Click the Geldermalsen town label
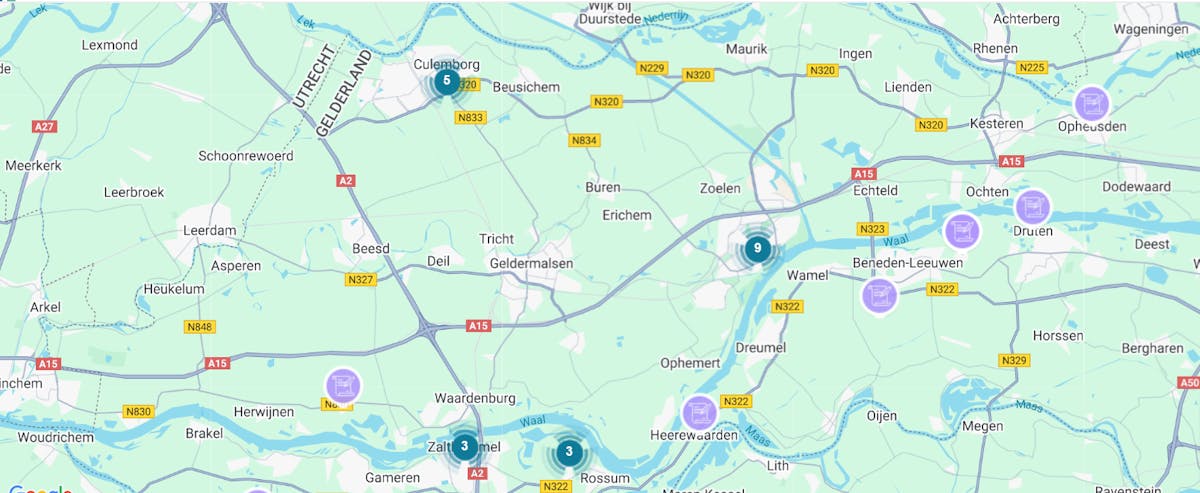The width and height of the screenshot is (1200, 493). coord(531,263)
